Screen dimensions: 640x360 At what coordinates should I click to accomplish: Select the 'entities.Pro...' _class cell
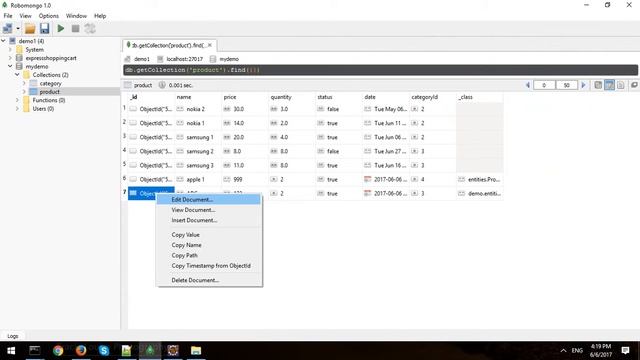coord(480,179)
